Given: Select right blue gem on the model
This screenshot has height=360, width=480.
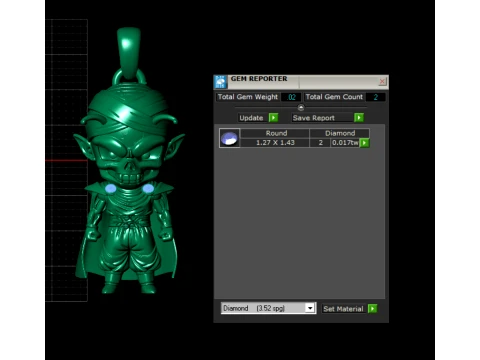Looking at the screenshot, I should pos(148,189).
